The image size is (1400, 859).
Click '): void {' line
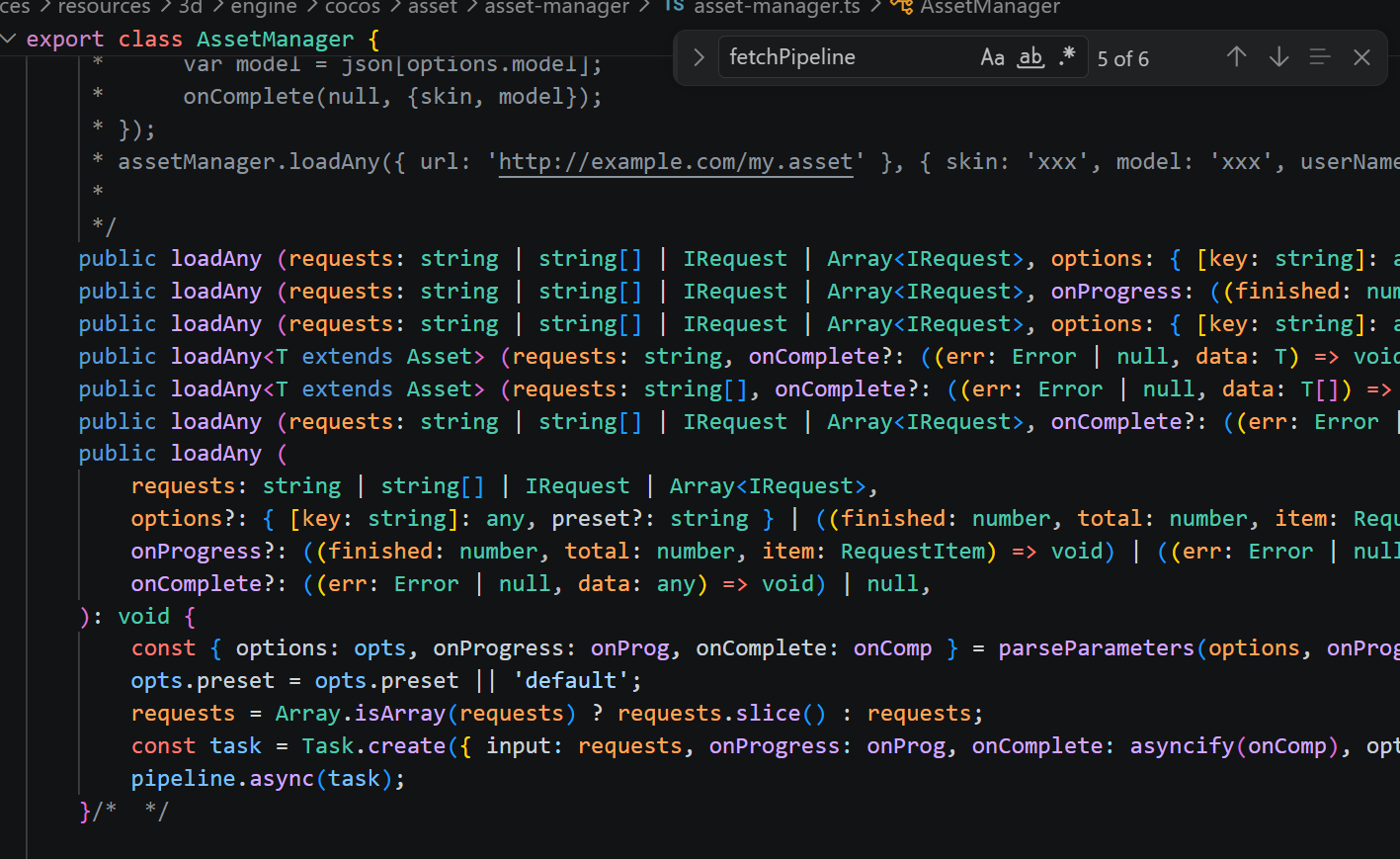pyautogui.click(x=137, y=616)
